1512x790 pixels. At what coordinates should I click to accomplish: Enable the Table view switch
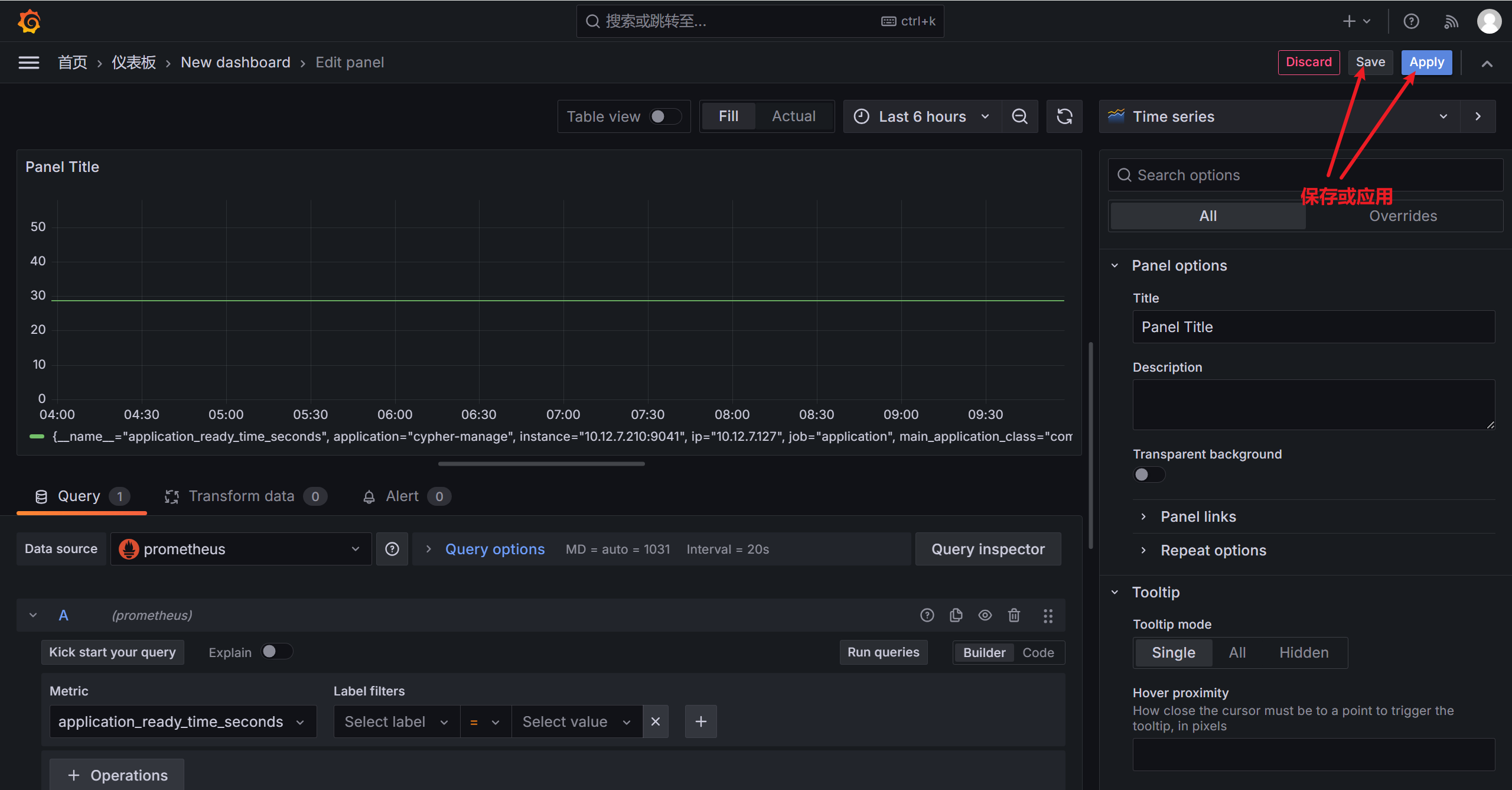click(666, 116)
